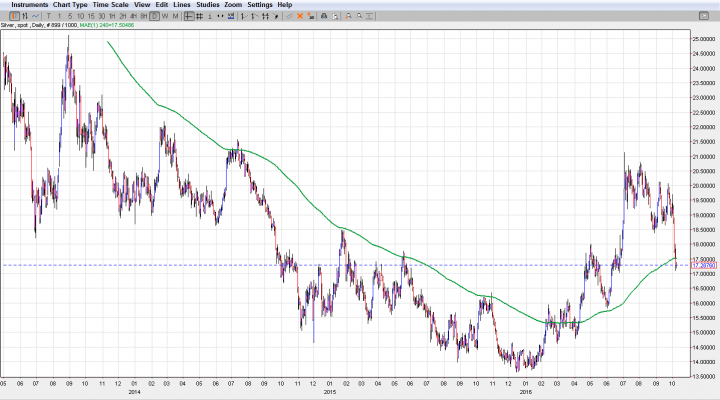Select the Monthly (M) timeframe
Image resolution: width=720 pixels, height=400 pixels.
(176, 17)
